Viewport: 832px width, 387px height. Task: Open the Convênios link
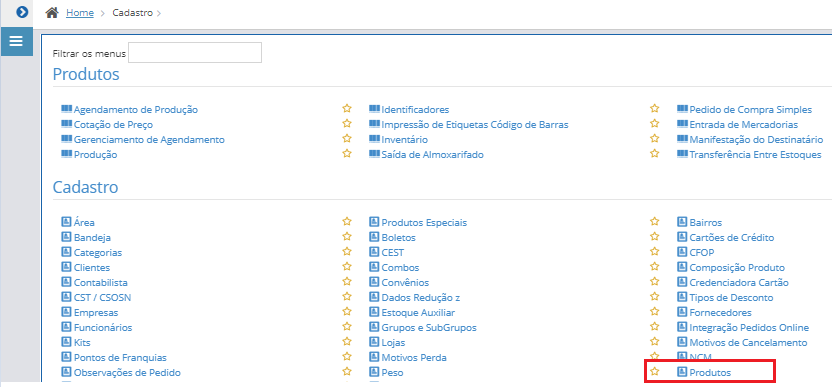[405, 282]
